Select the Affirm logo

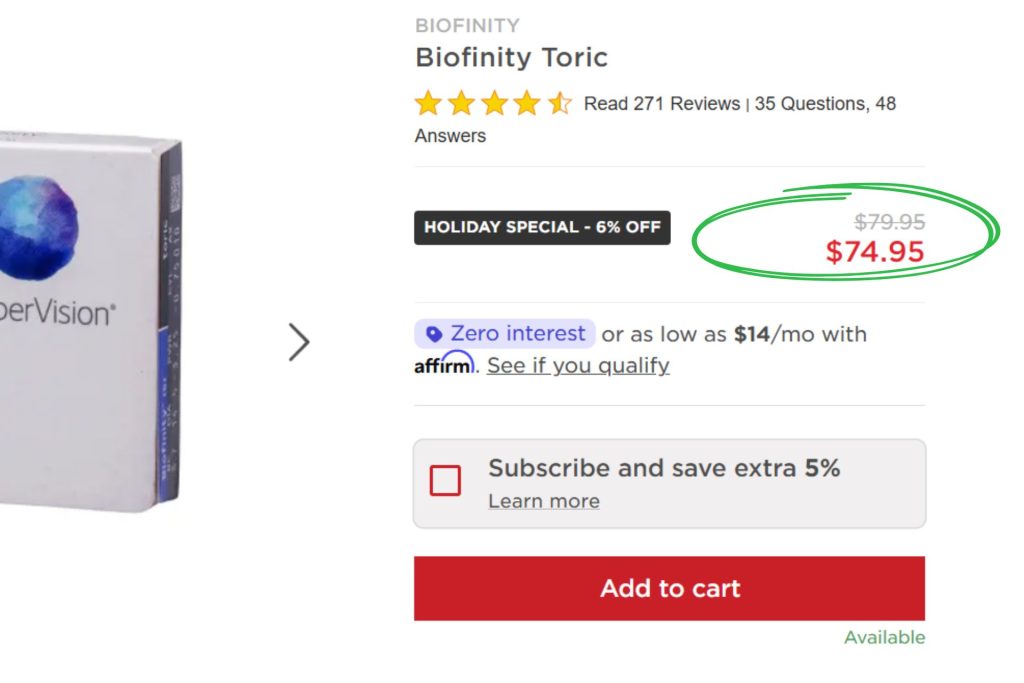(444, 366)
